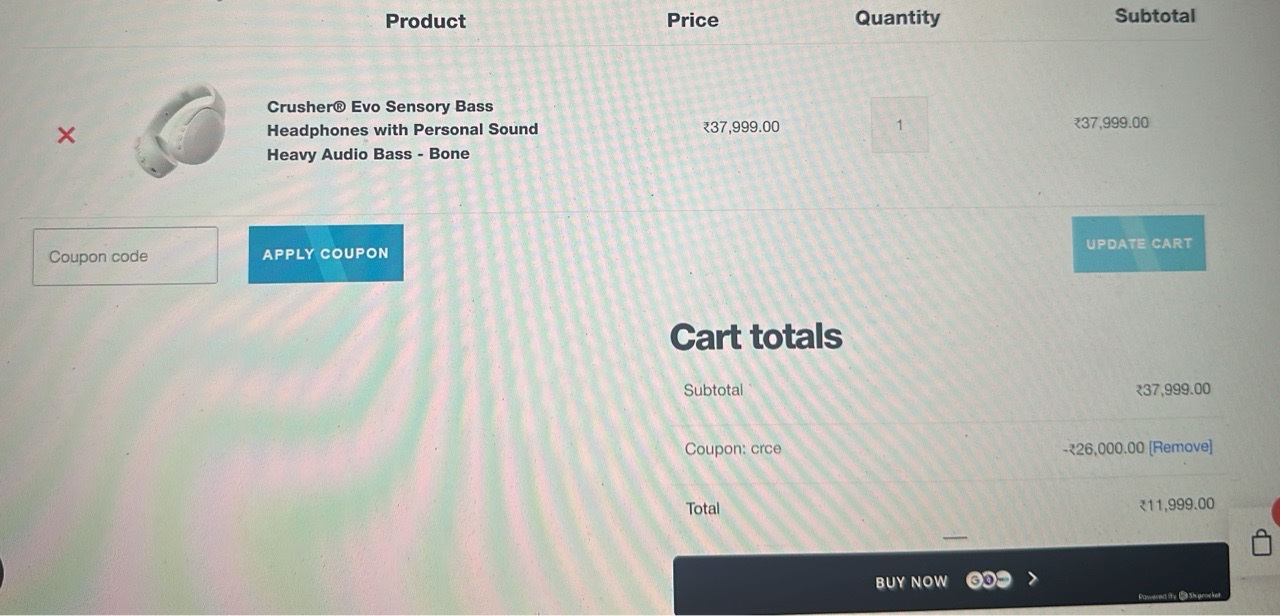Click the Product column header
The image size is (1280, 616).
point(425,21)
